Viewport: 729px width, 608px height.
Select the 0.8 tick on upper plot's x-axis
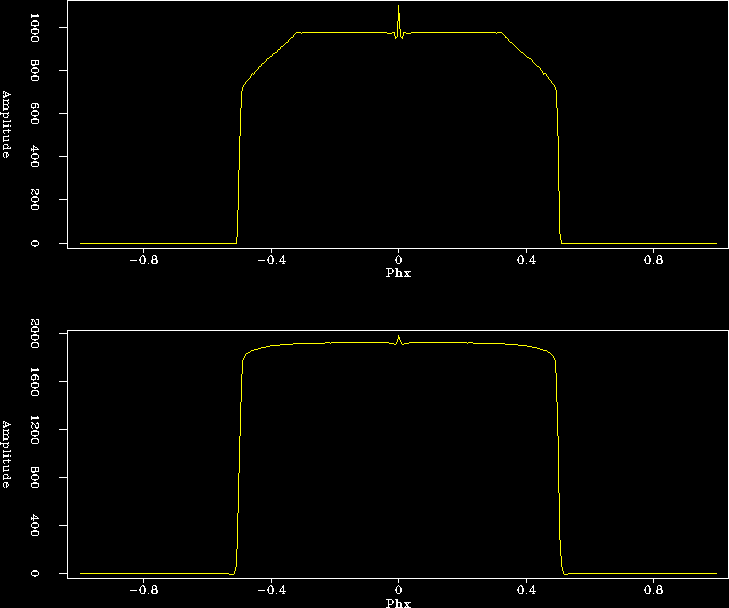click(654, 259)
